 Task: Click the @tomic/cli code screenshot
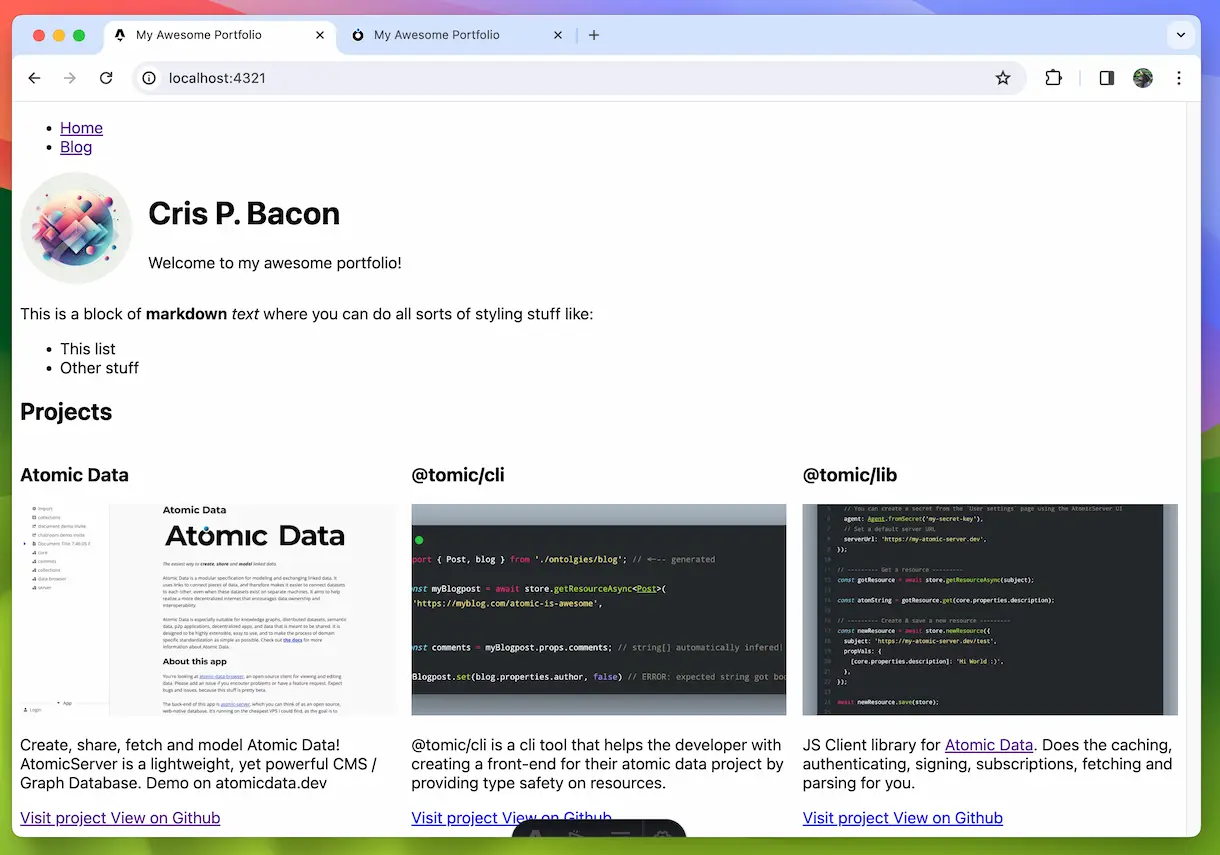click(x=599, y=610)
